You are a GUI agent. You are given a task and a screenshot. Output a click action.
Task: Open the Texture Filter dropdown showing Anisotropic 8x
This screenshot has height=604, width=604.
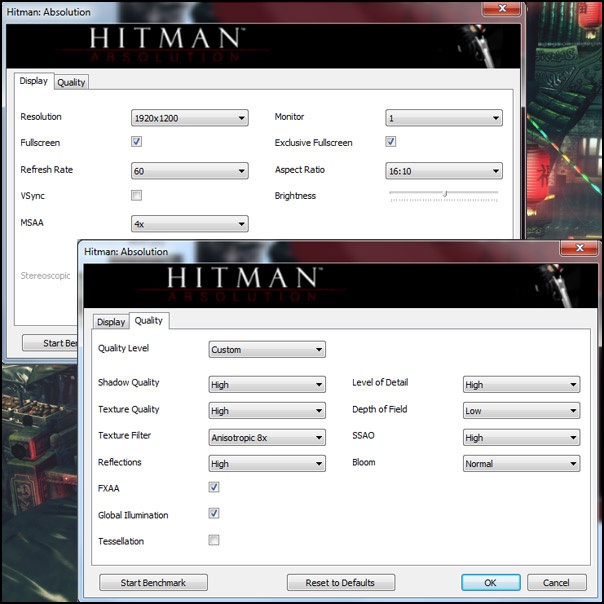267,438
